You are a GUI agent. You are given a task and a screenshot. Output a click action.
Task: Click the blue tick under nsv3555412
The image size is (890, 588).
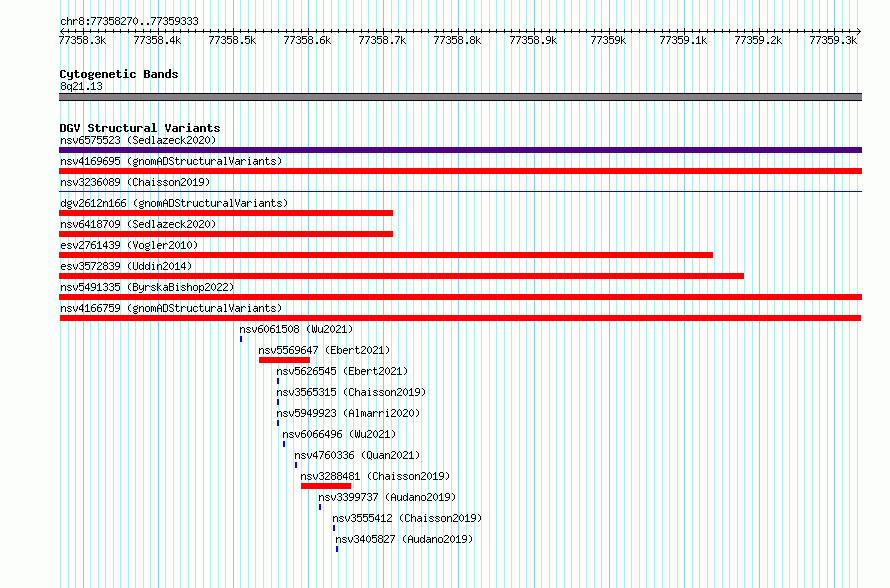[x=334, y=528]
